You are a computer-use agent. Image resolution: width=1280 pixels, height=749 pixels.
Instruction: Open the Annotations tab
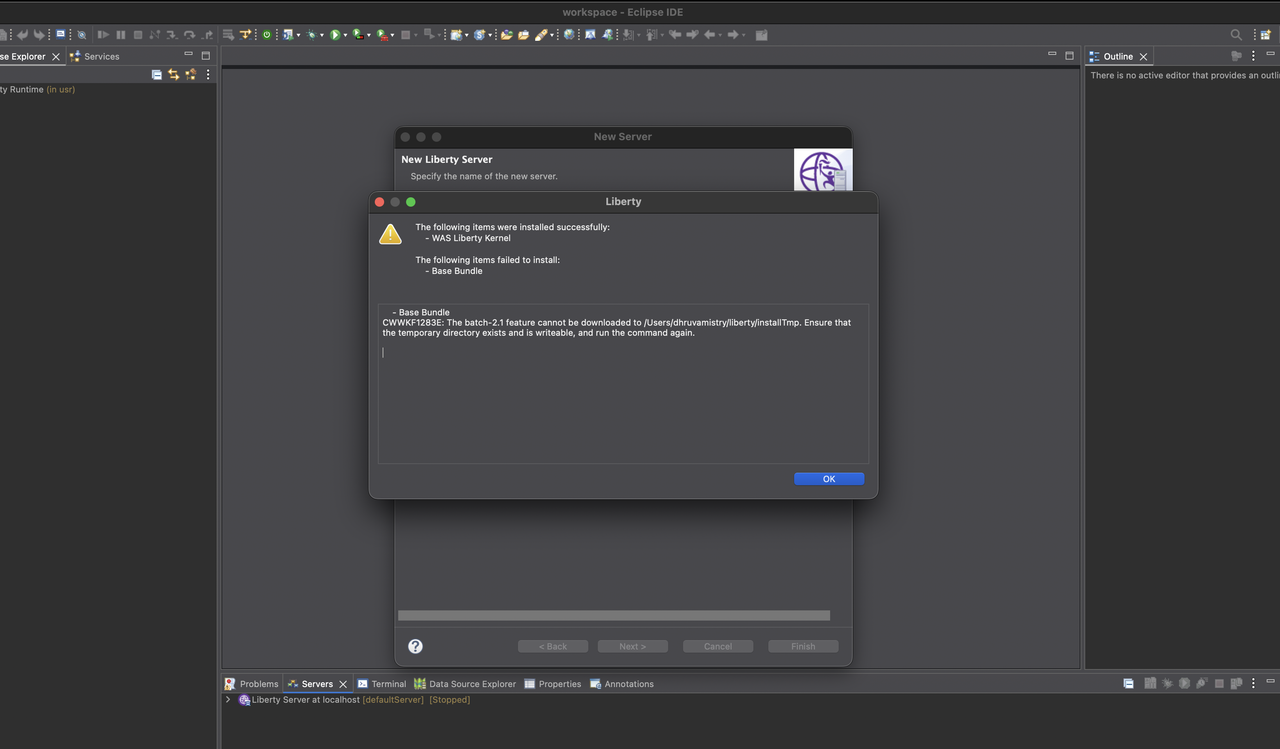pyautogui.click(x=622, y=684)
